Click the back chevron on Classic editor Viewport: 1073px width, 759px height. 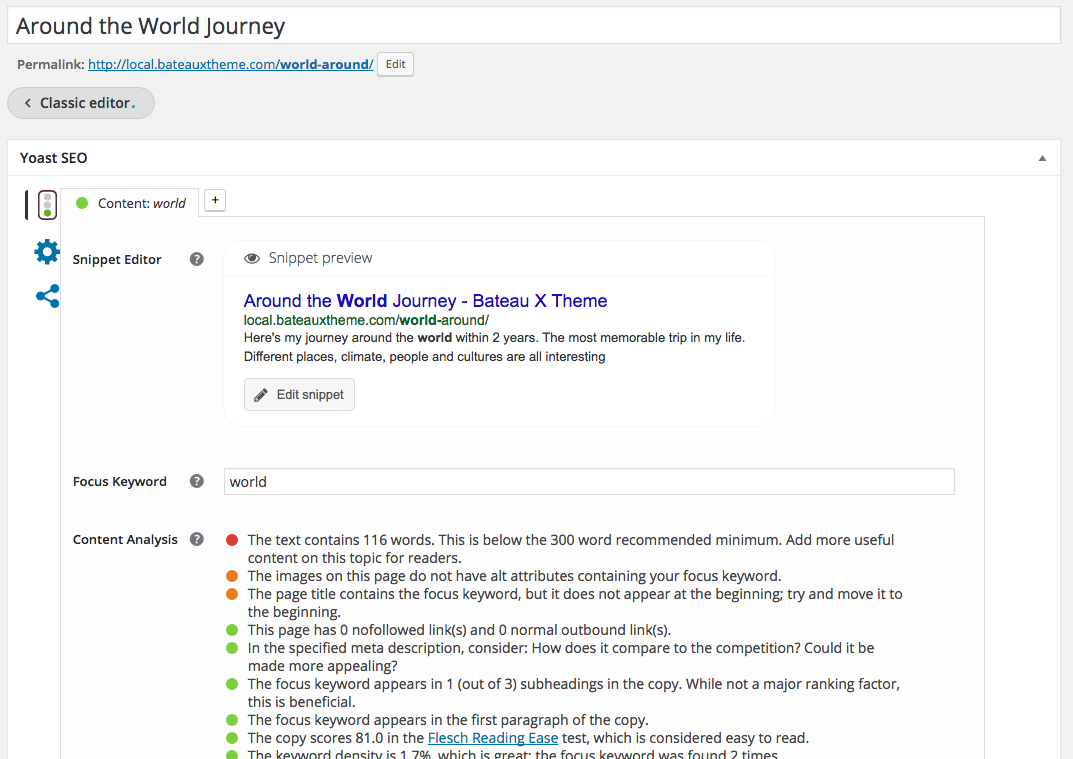click(x=27, y=103)
